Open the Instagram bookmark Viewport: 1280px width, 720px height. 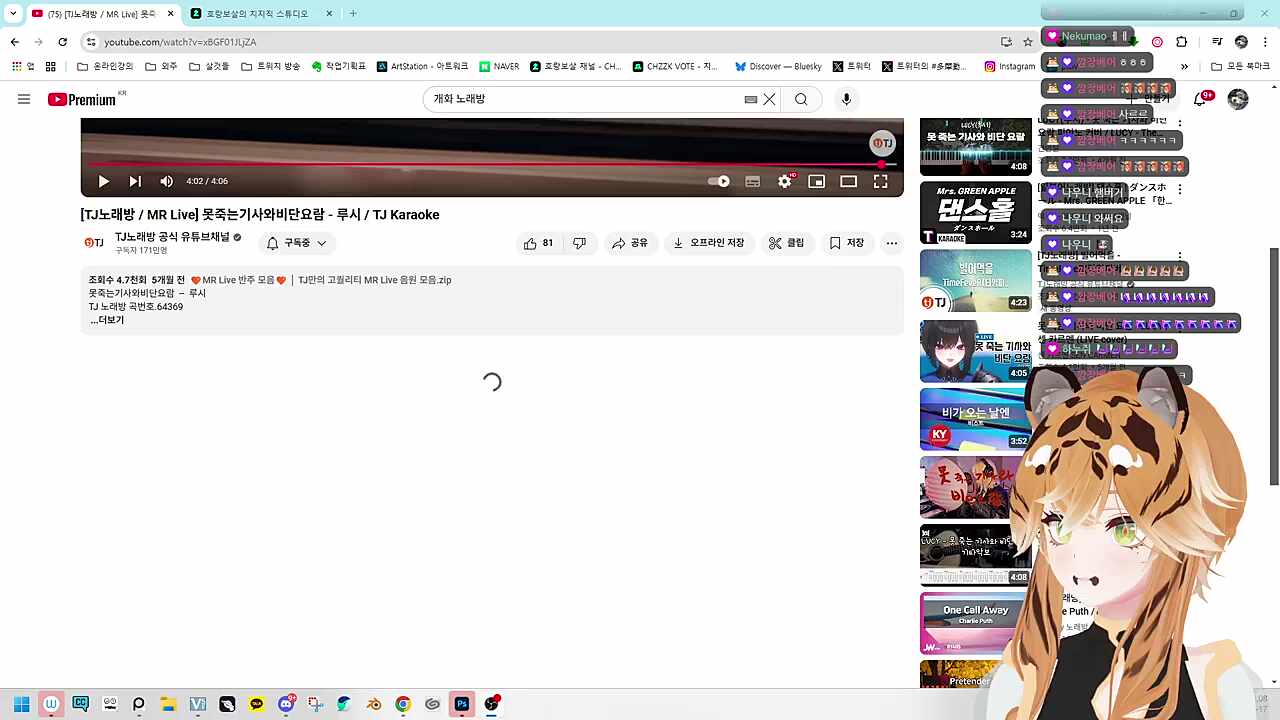[1010, 67]
